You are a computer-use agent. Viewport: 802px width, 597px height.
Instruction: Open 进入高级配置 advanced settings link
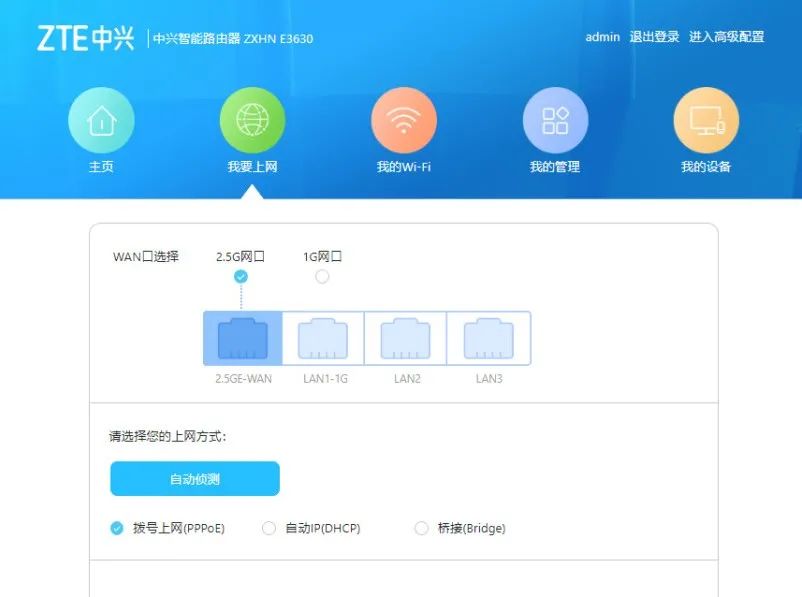click(x=728, y=38)
